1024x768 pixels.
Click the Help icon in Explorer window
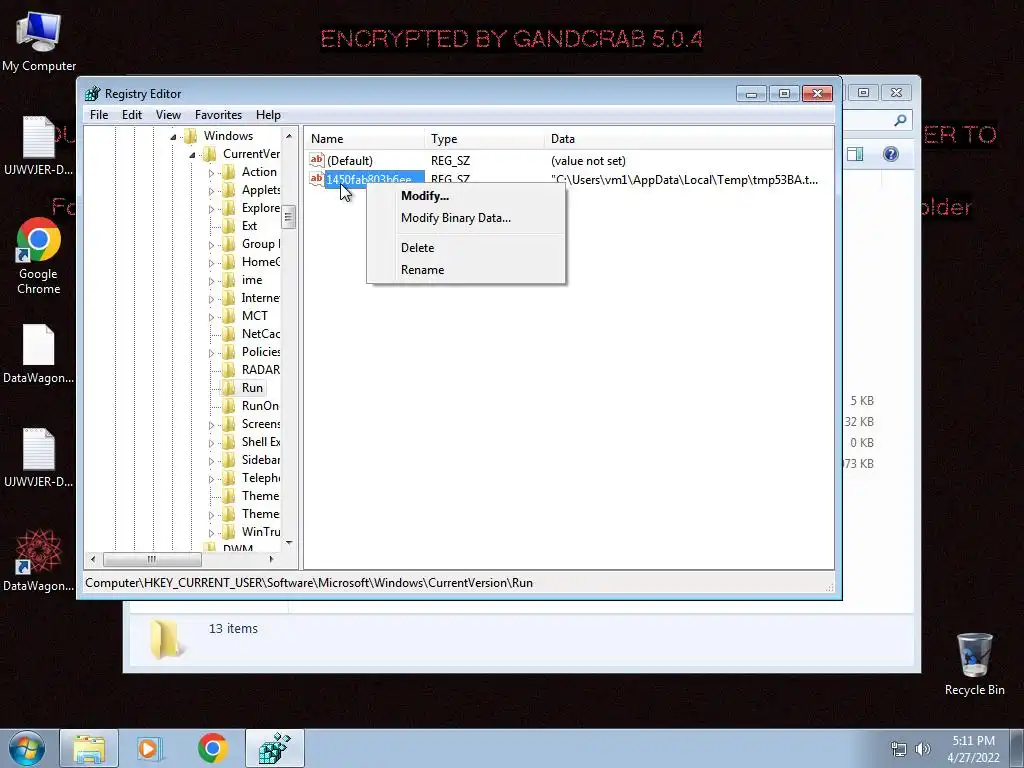click(x=891, y=154)
